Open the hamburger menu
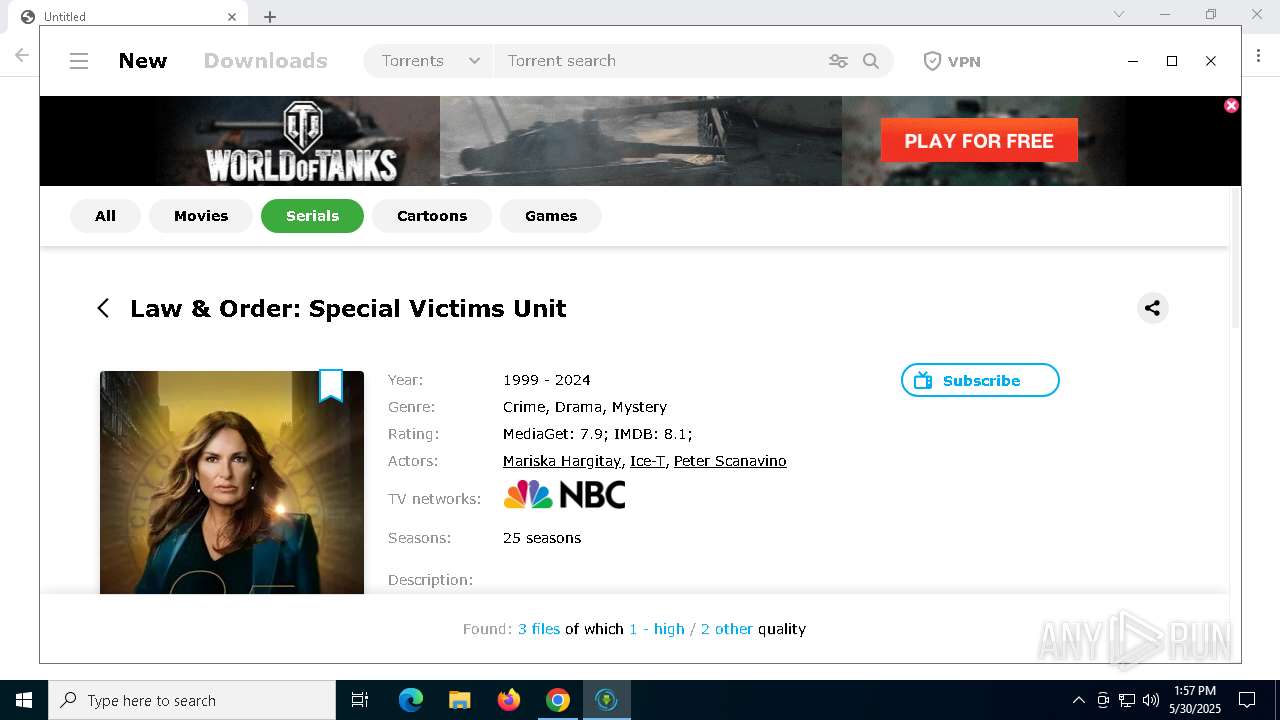1280x720 pixels. (x=79, y=61)
